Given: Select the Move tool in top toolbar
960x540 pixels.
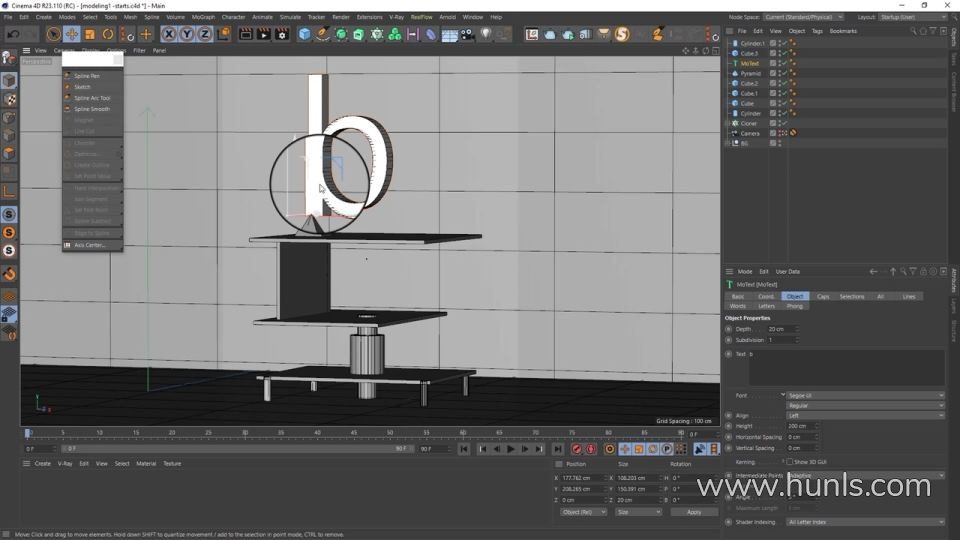Looking at the screenshot, I should (x=72, y=34).
